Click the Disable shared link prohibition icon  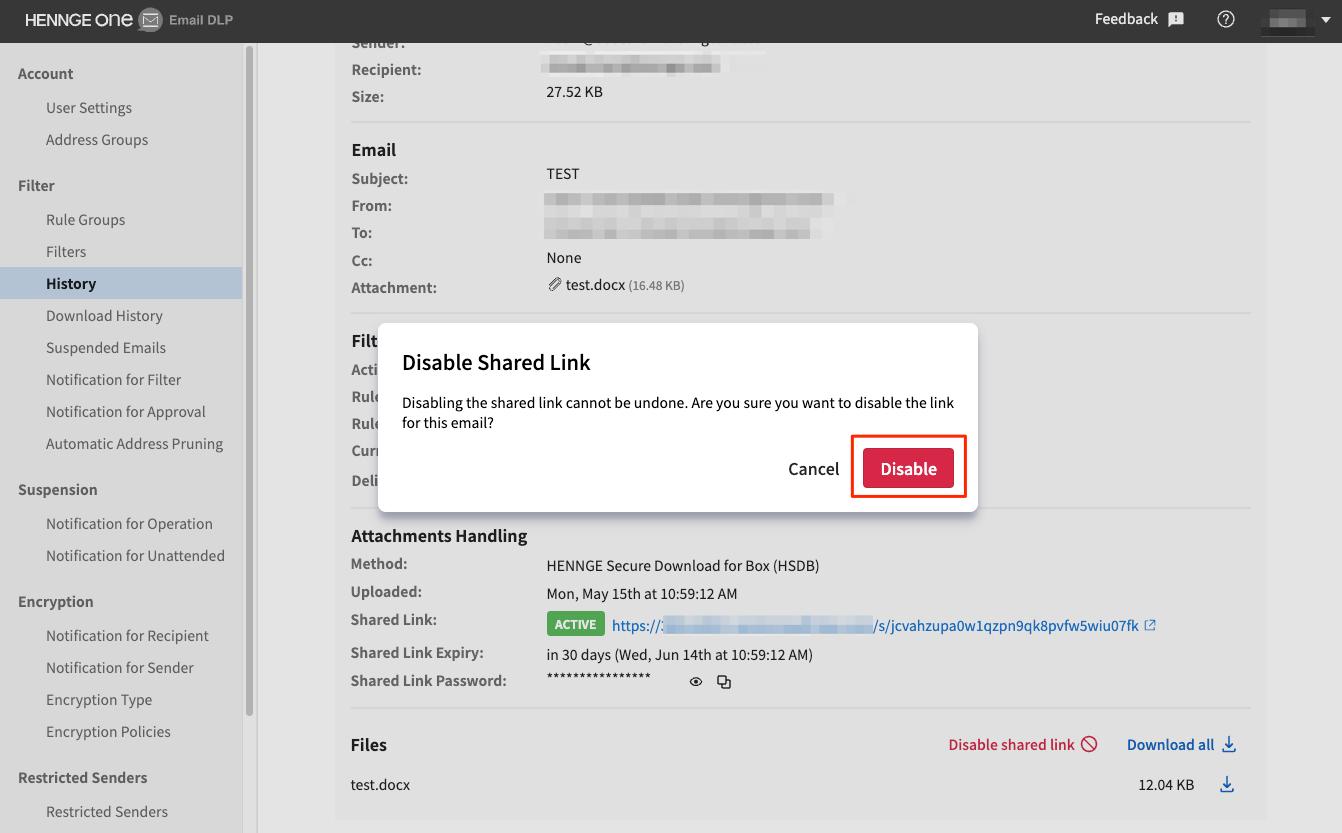[x=1090, y=744]
